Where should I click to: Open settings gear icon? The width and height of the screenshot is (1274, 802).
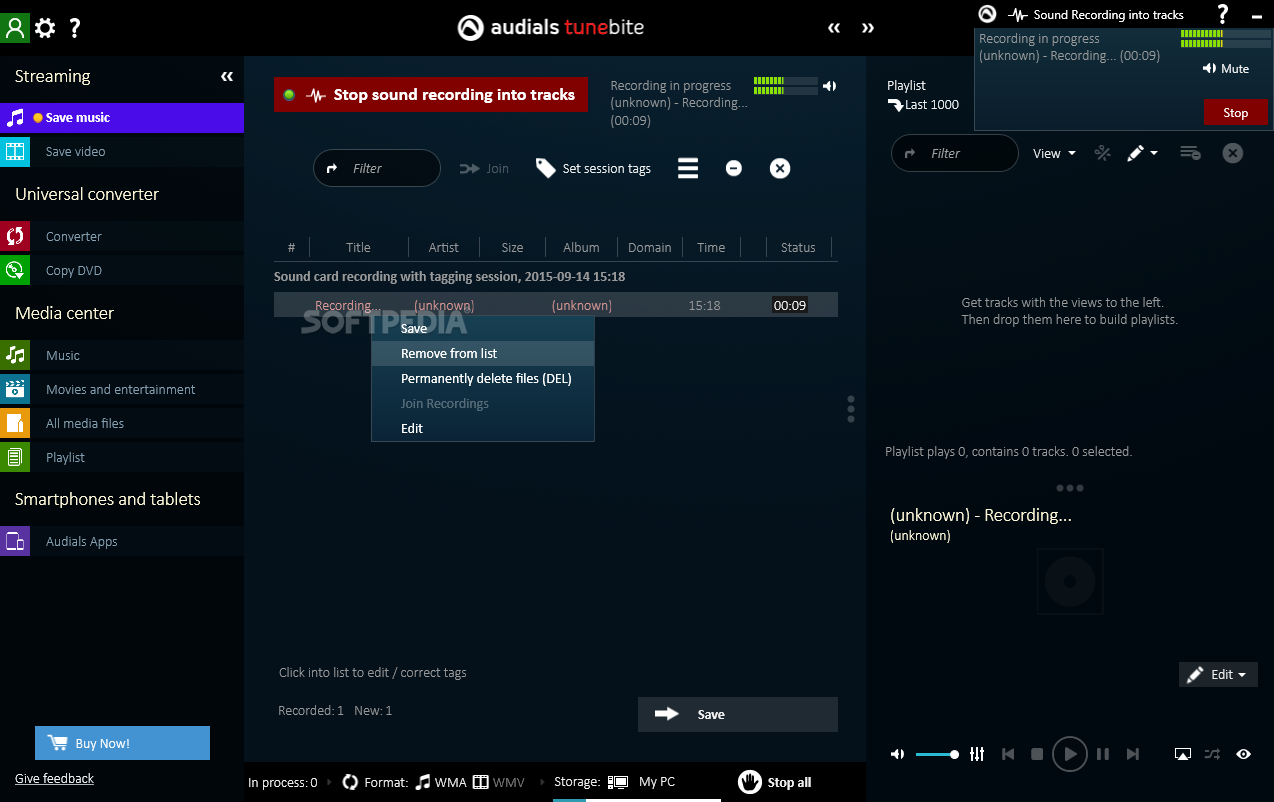(45, 28)
